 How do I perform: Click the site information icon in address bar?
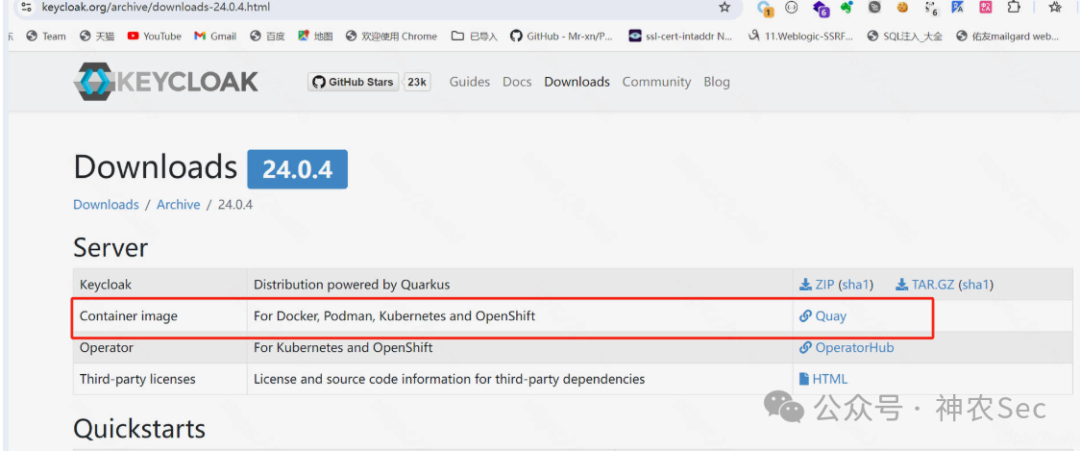27,7
